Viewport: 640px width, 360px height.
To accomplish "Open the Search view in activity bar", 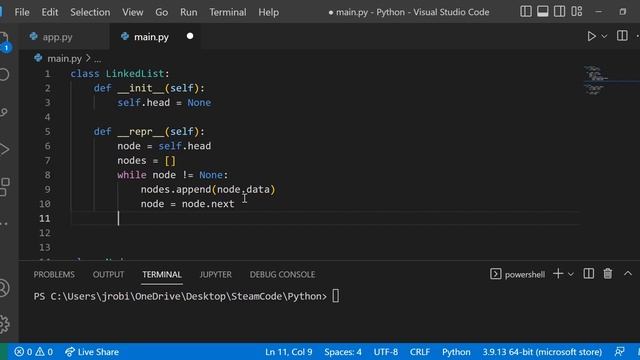I will pyautogui.click(x=4, y=75).
